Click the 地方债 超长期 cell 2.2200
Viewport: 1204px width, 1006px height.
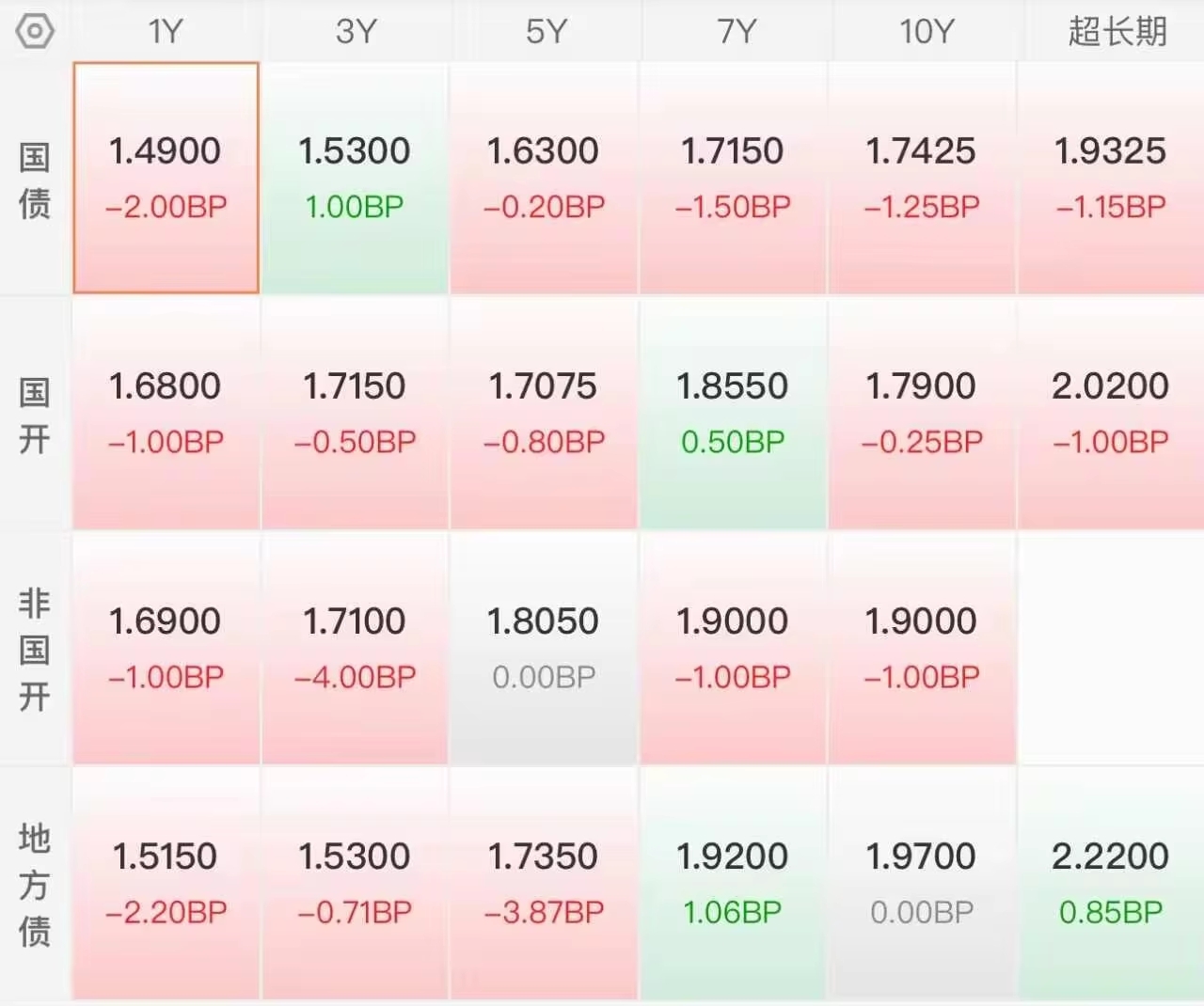tap(1110, 883)
